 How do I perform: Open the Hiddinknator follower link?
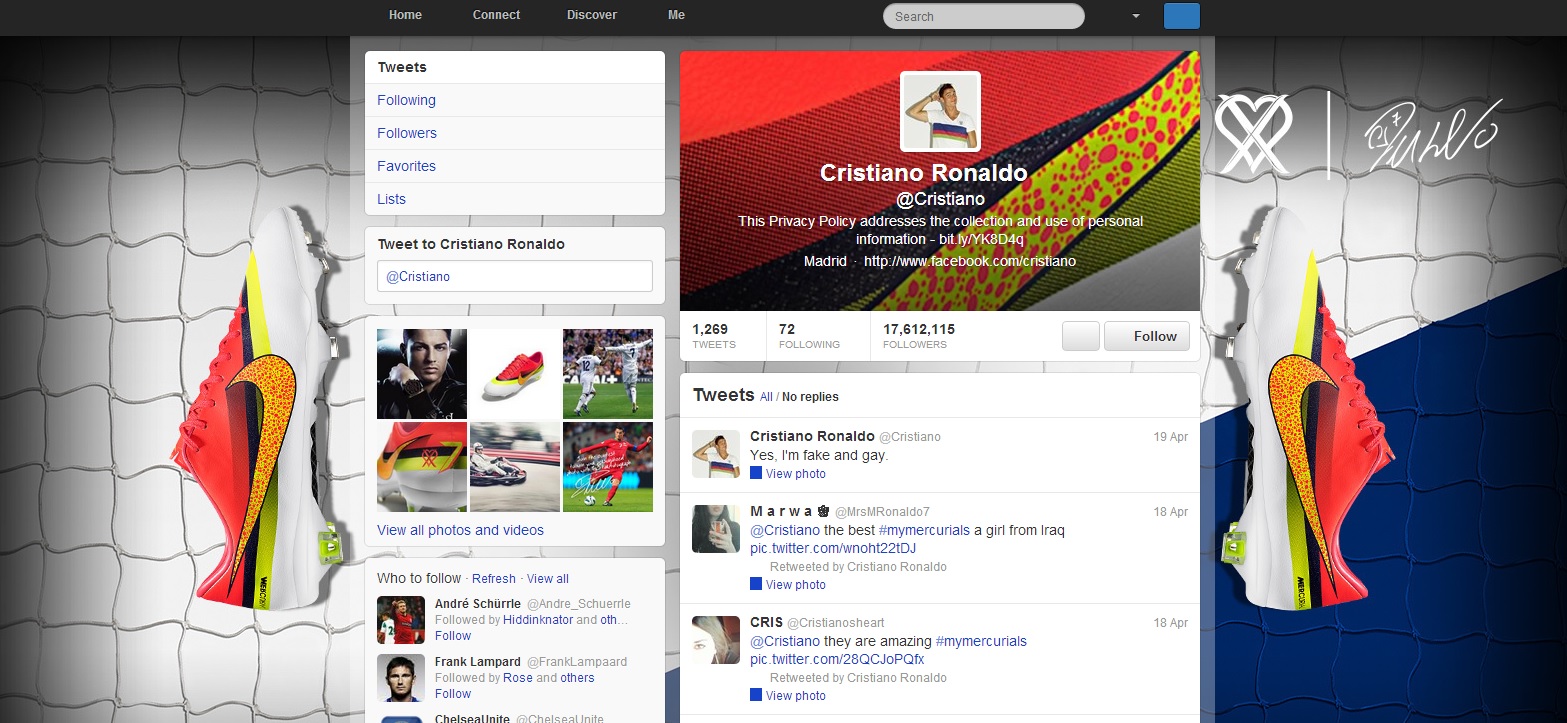(538, 620)
